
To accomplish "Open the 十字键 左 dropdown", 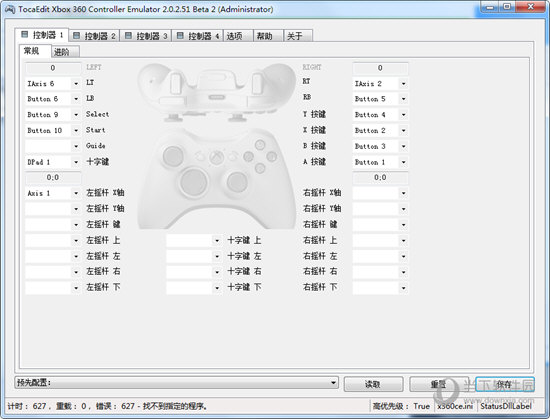I will point(194,256).
